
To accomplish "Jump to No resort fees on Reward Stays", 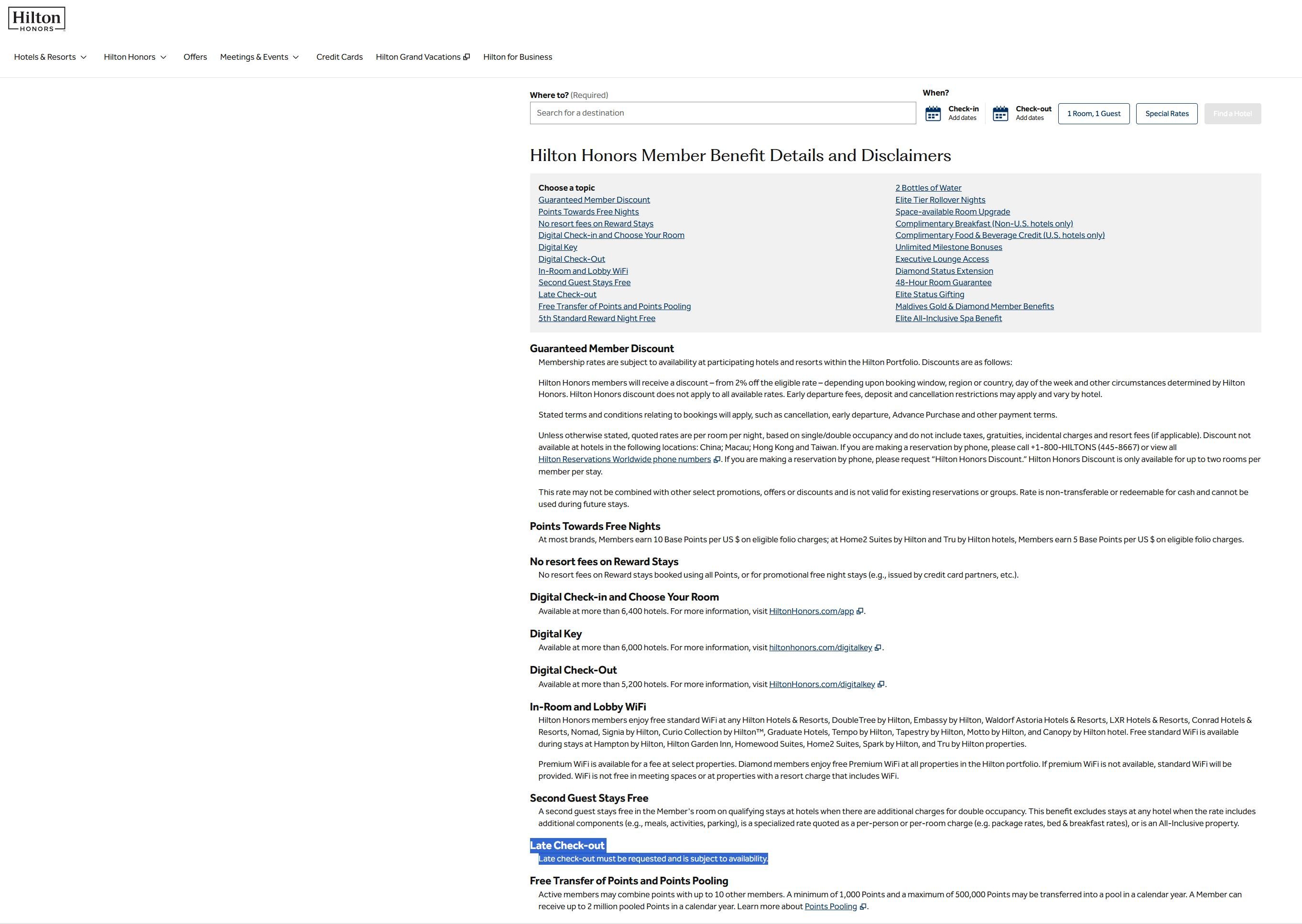I will coord(596,224).
